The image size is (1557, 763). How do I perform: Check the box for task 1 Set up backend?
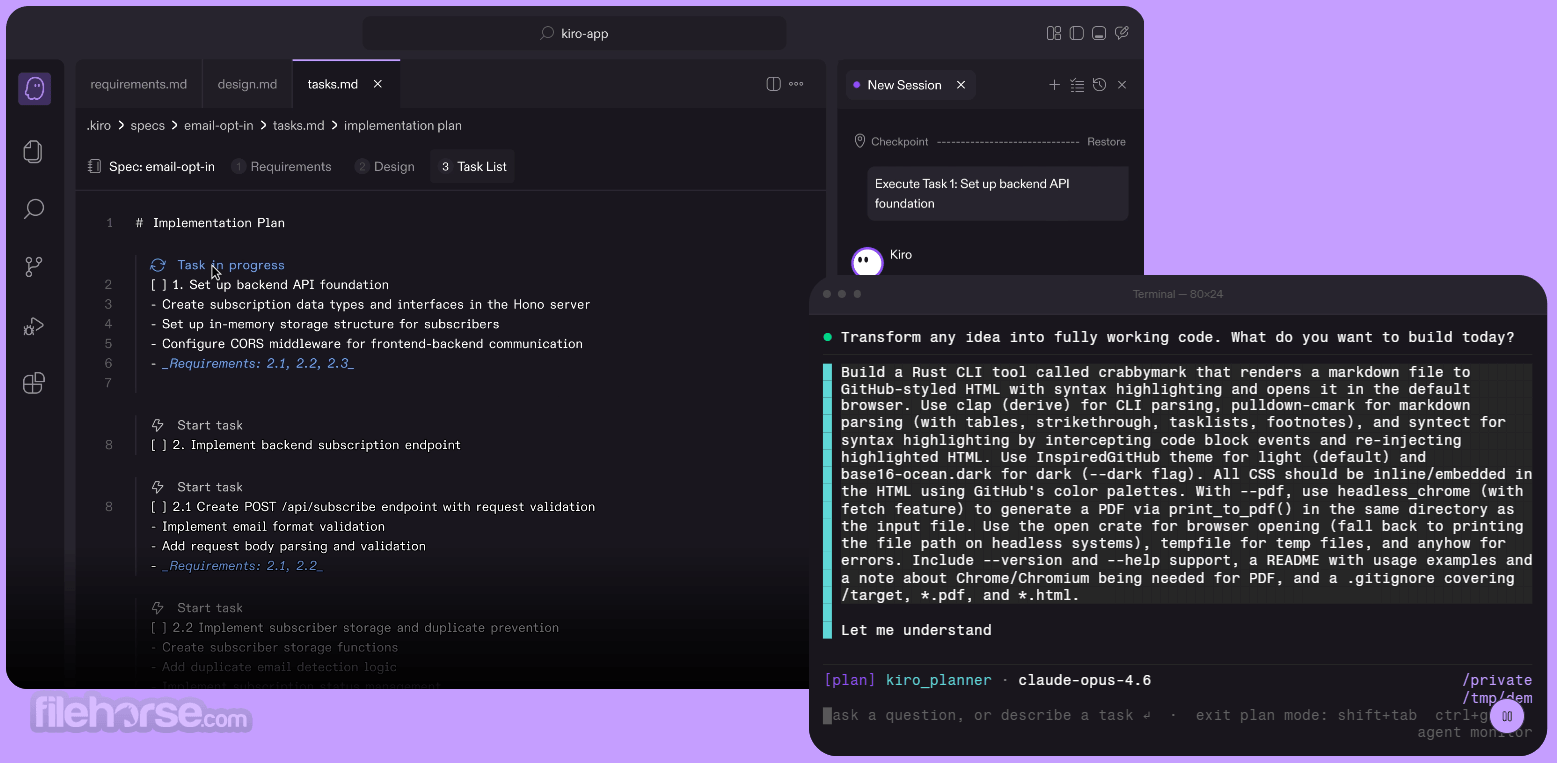click(159, 285)
